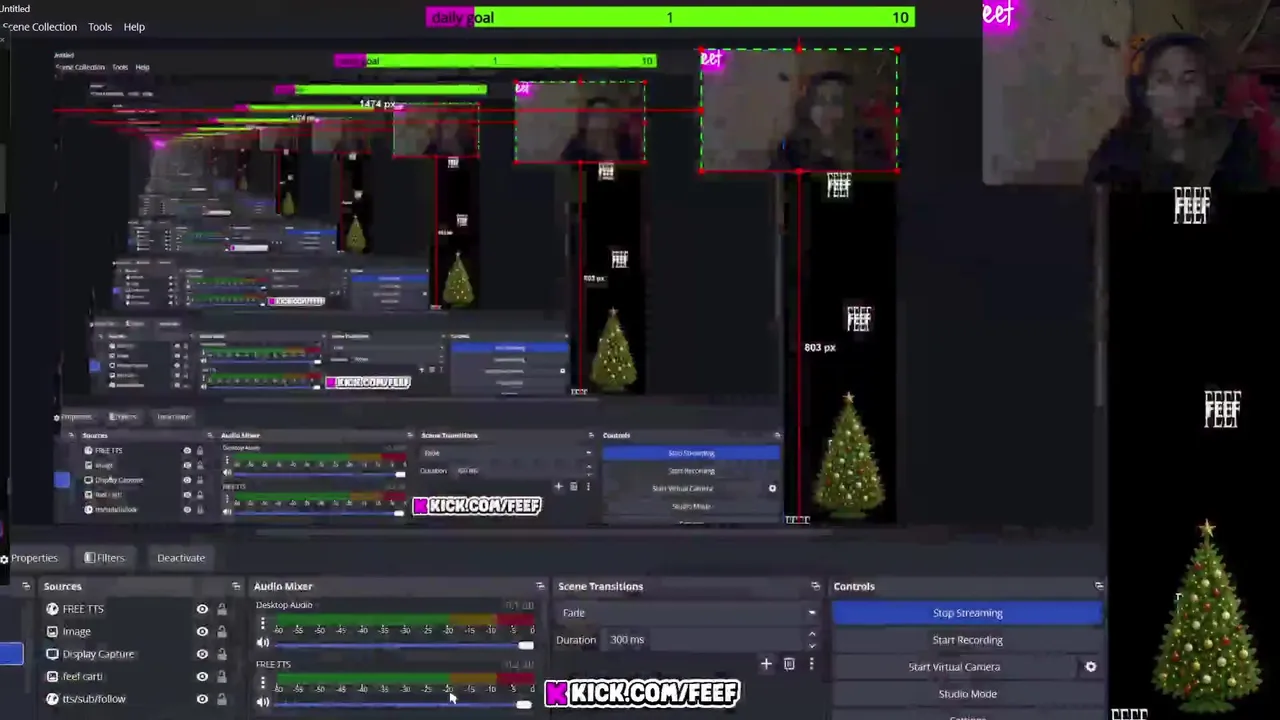This screenshot has width=1280, height=720.
Task: Open the Fade transition dropdown
Action: click(688, 613)
